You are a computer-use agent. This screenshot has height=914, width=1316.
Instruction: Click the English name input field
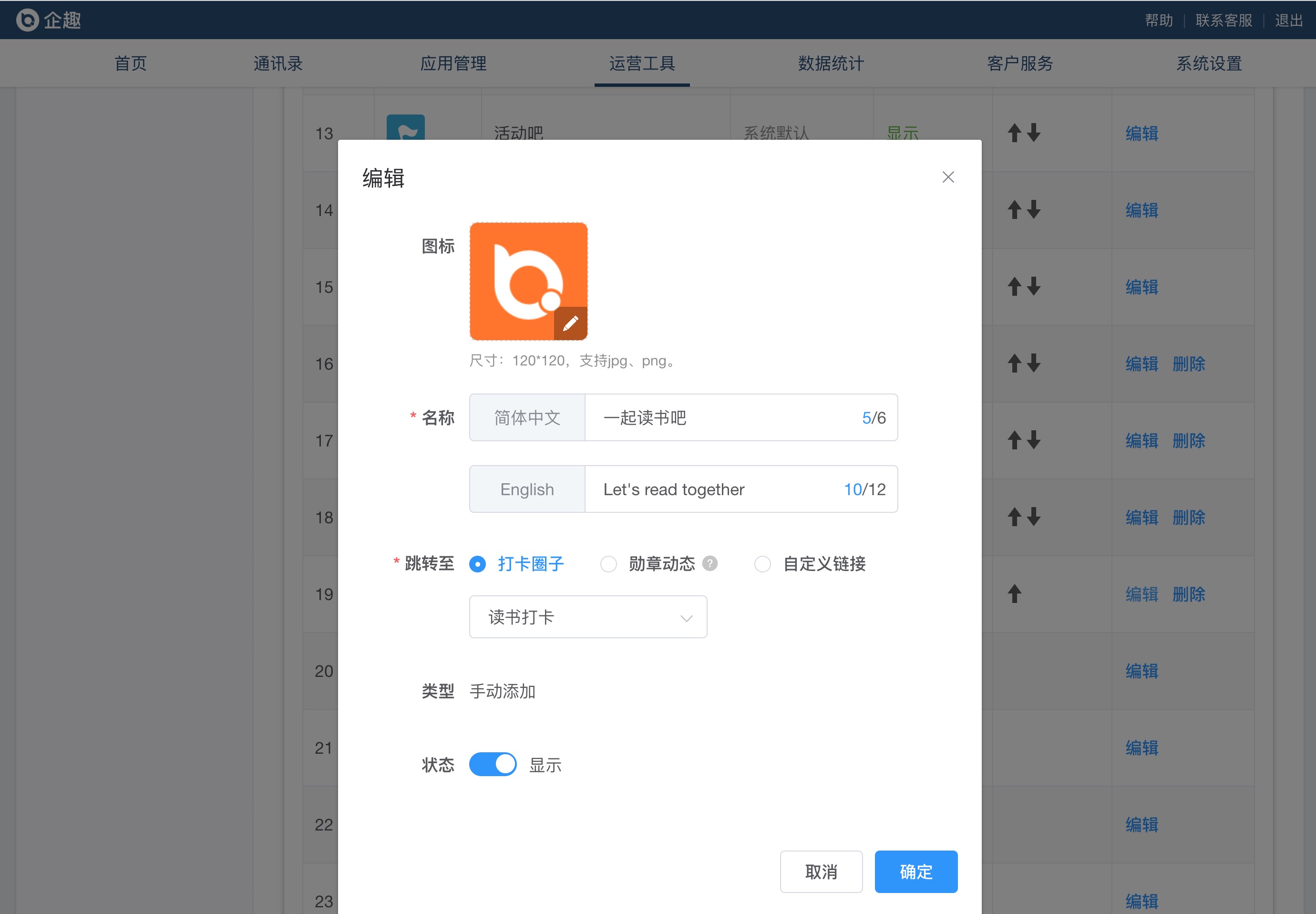(740, 489)
